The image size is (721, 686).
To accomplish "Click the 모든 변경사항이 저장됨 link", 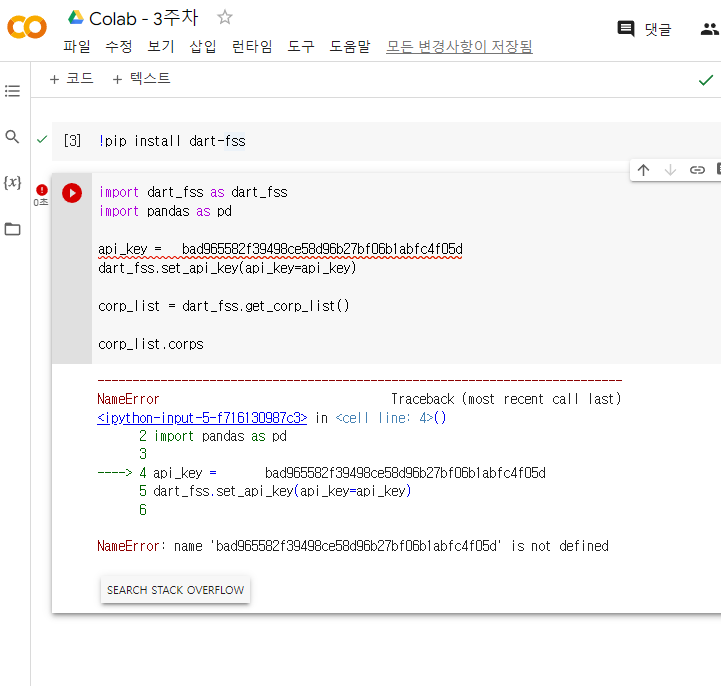I will pos(459,46).
